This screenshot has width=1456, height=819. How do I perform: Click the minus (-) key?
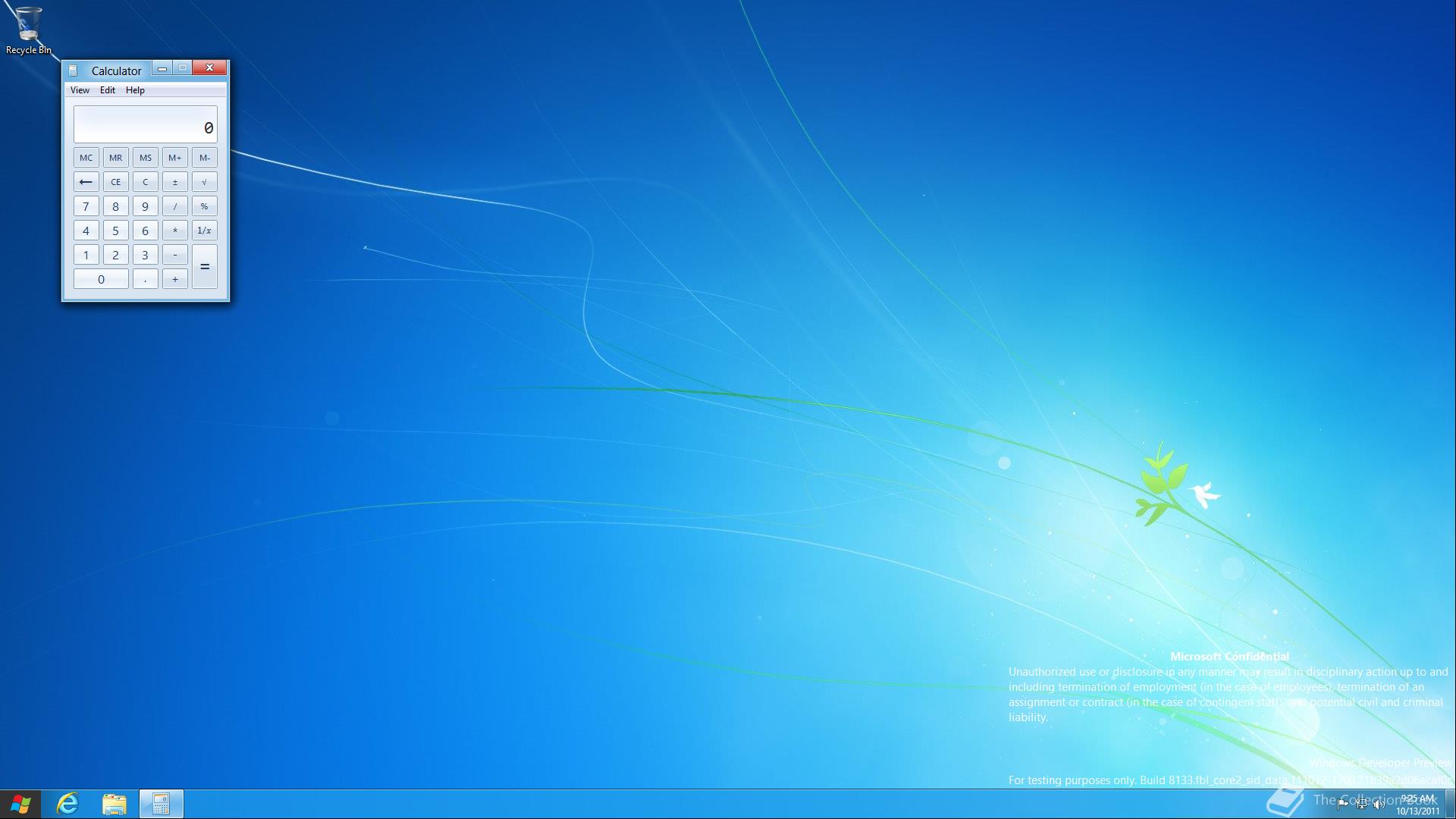click(x=175, y=255)
